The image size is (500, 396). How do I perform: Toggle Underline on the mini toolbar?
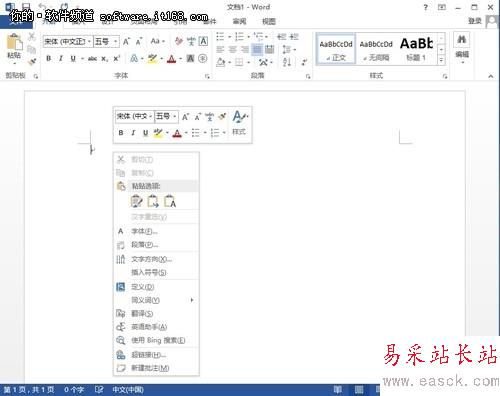point(145,133)
